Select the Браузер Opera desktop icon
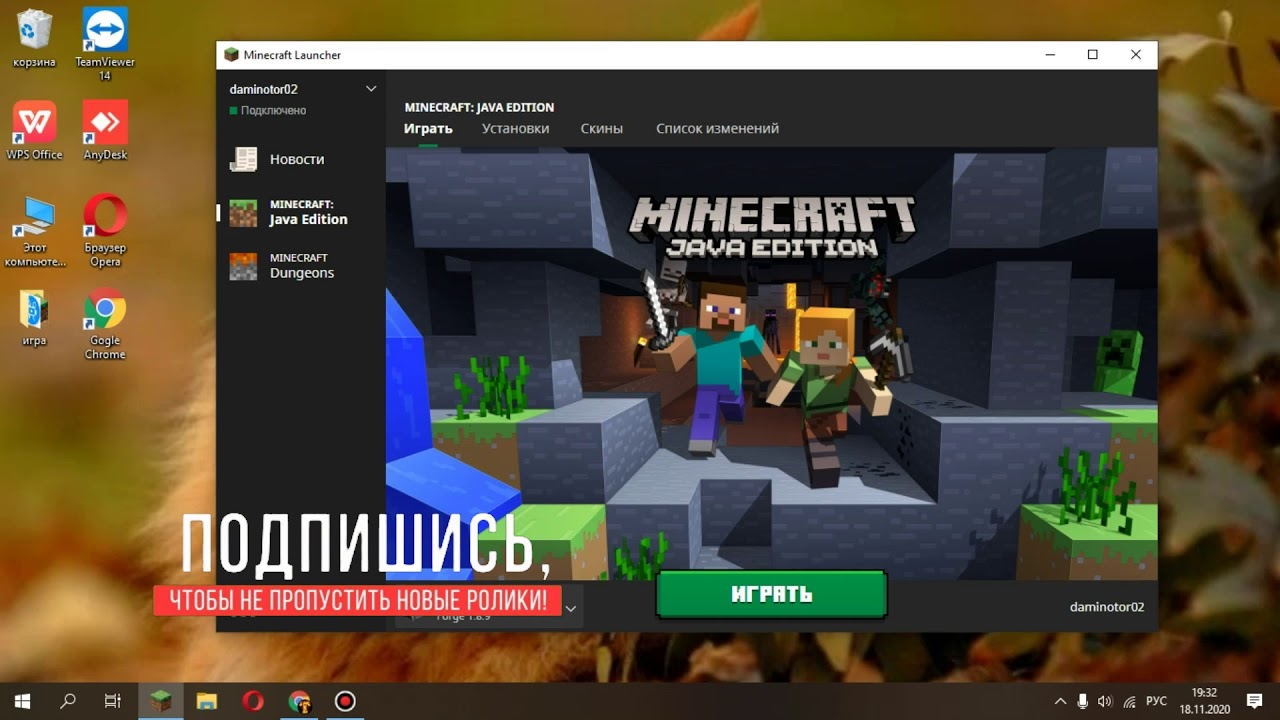The image size is (1280, 720). [x=104, y=230]
